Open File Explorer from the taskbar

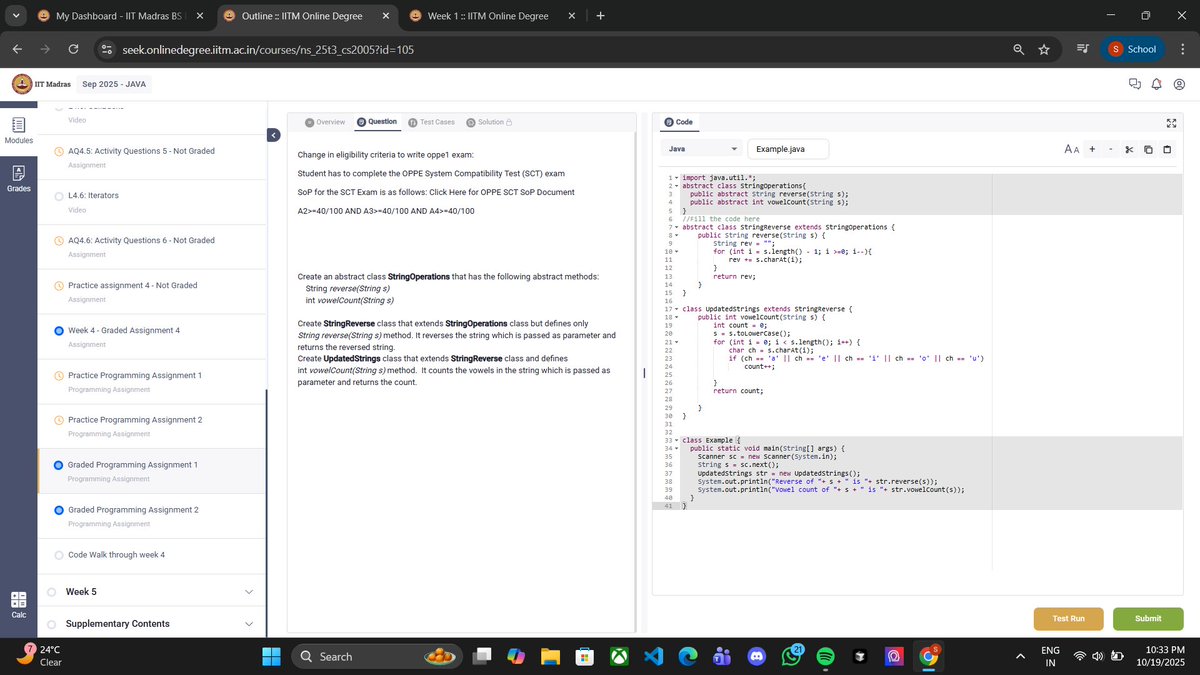[x=550, y=656]
